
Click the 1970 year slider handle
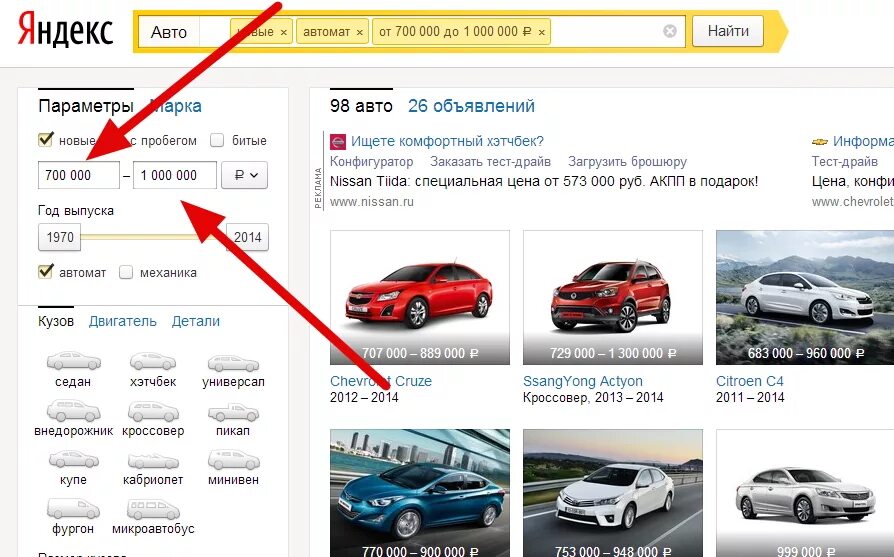coord(60,237)
